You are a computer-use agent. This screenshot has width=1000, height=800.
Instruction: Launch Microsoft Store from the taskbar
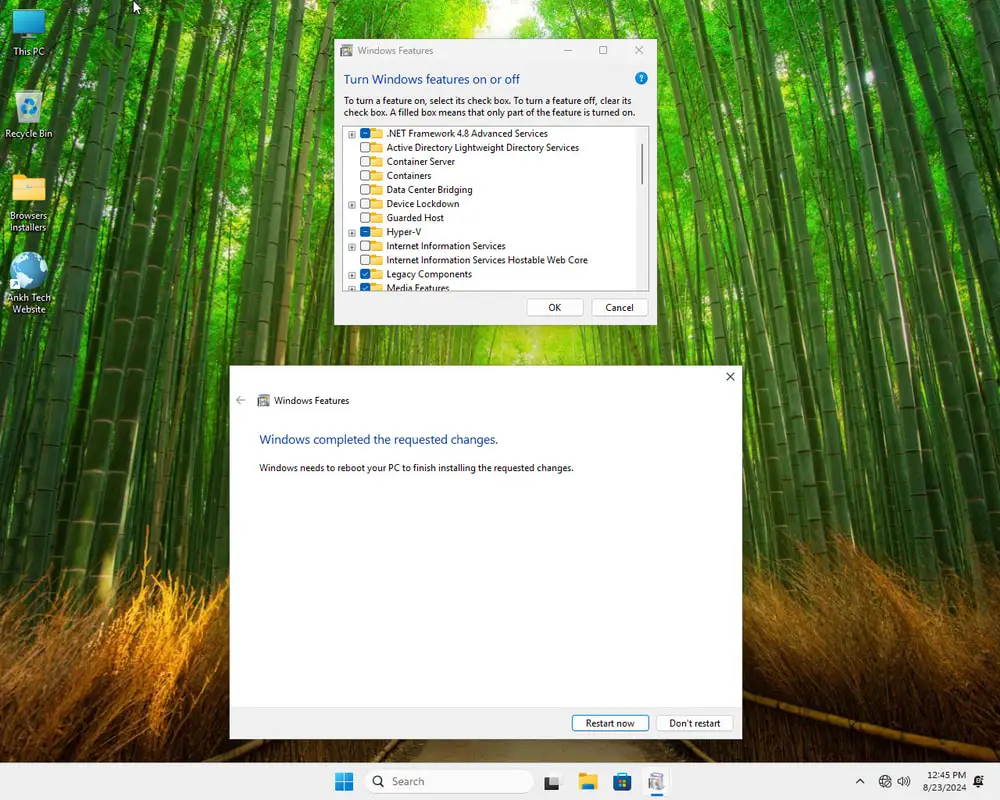click(x=621, y=782)
